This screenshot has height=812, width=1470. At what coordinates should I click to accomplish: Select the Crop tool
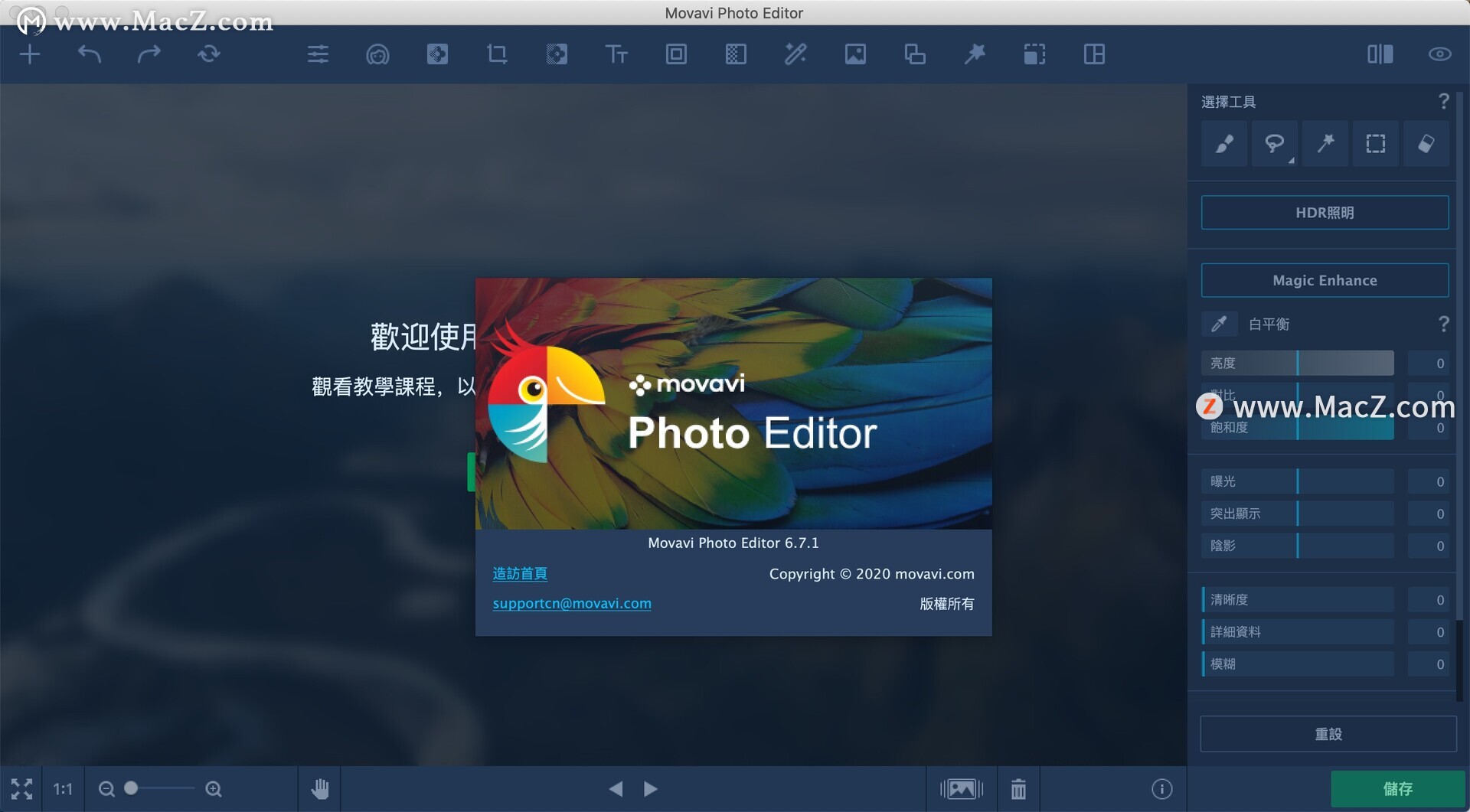(497, 54)
